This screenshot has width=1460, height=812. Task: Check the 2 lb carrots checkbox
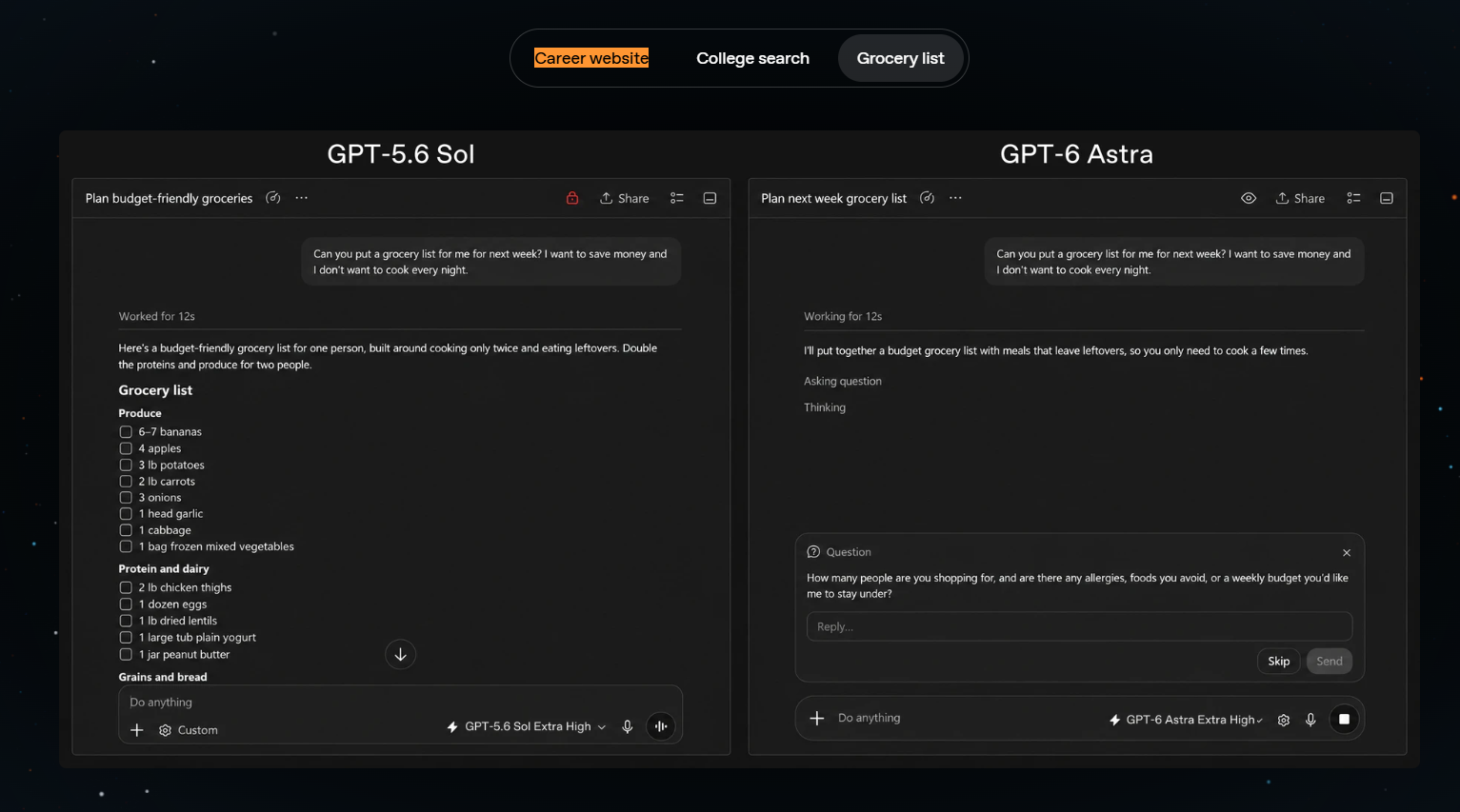coord(126,482)
